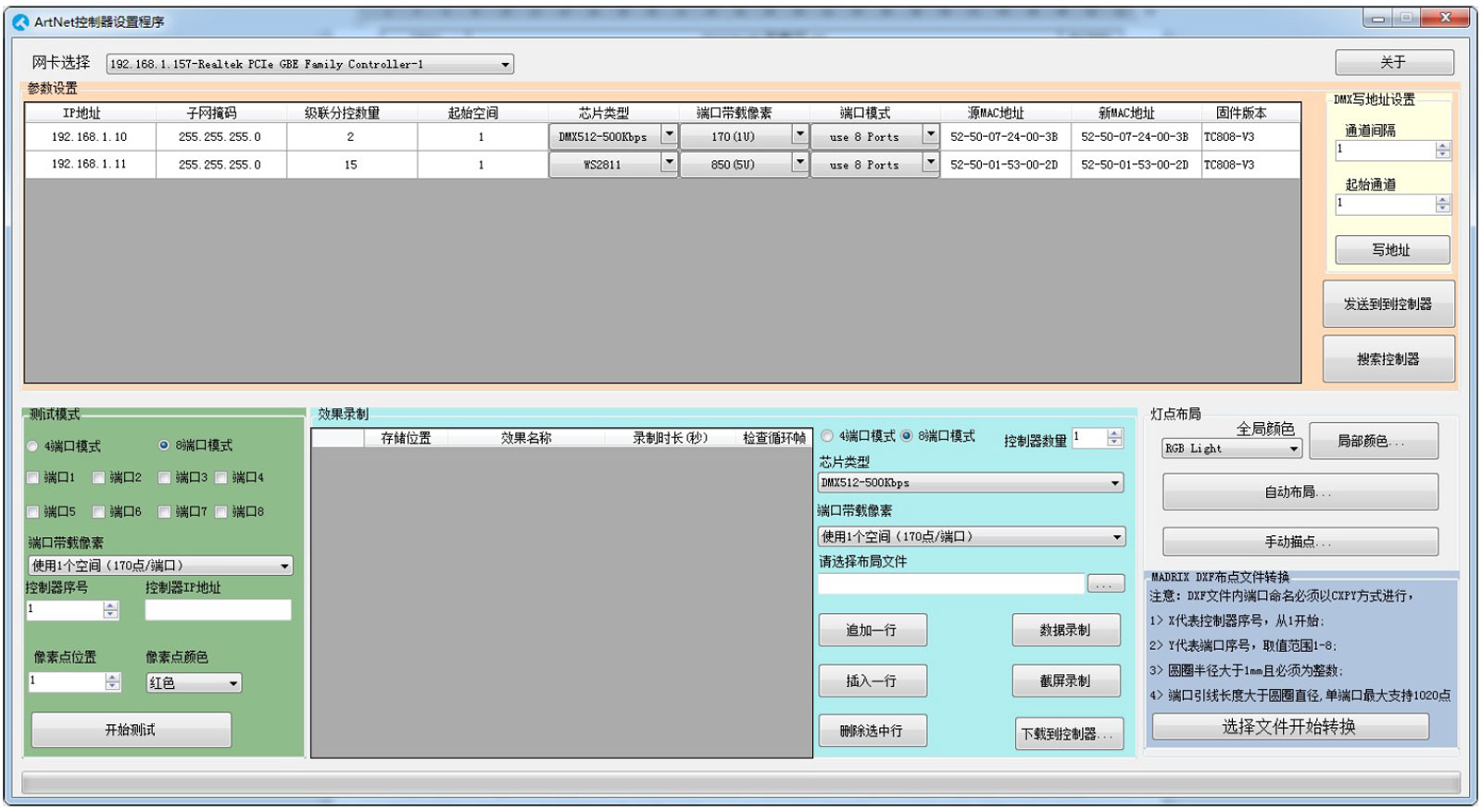Click 发送到控制器 button
1482x812 pixels.
pyautogui.click(x=1388, y=304)
